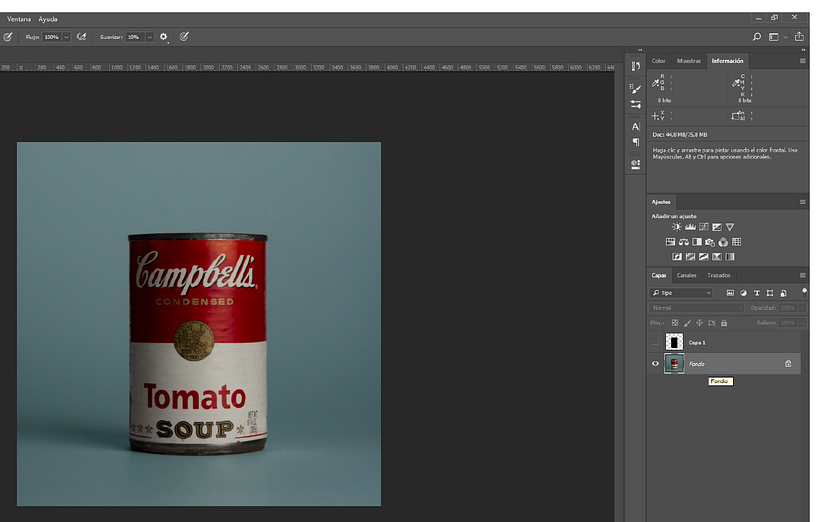Image resolution: width=820 pixels, height=522 pixels.
Task: Show the Capa 1 layer visibility
Action: 655,342
